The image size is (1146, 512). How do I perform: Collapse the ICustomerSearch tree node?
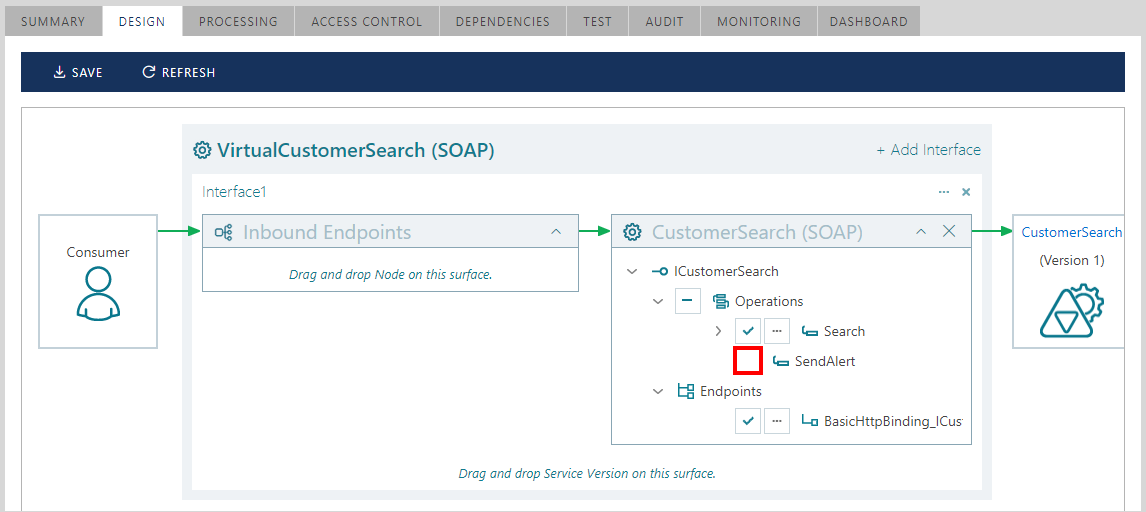point(631,272)
